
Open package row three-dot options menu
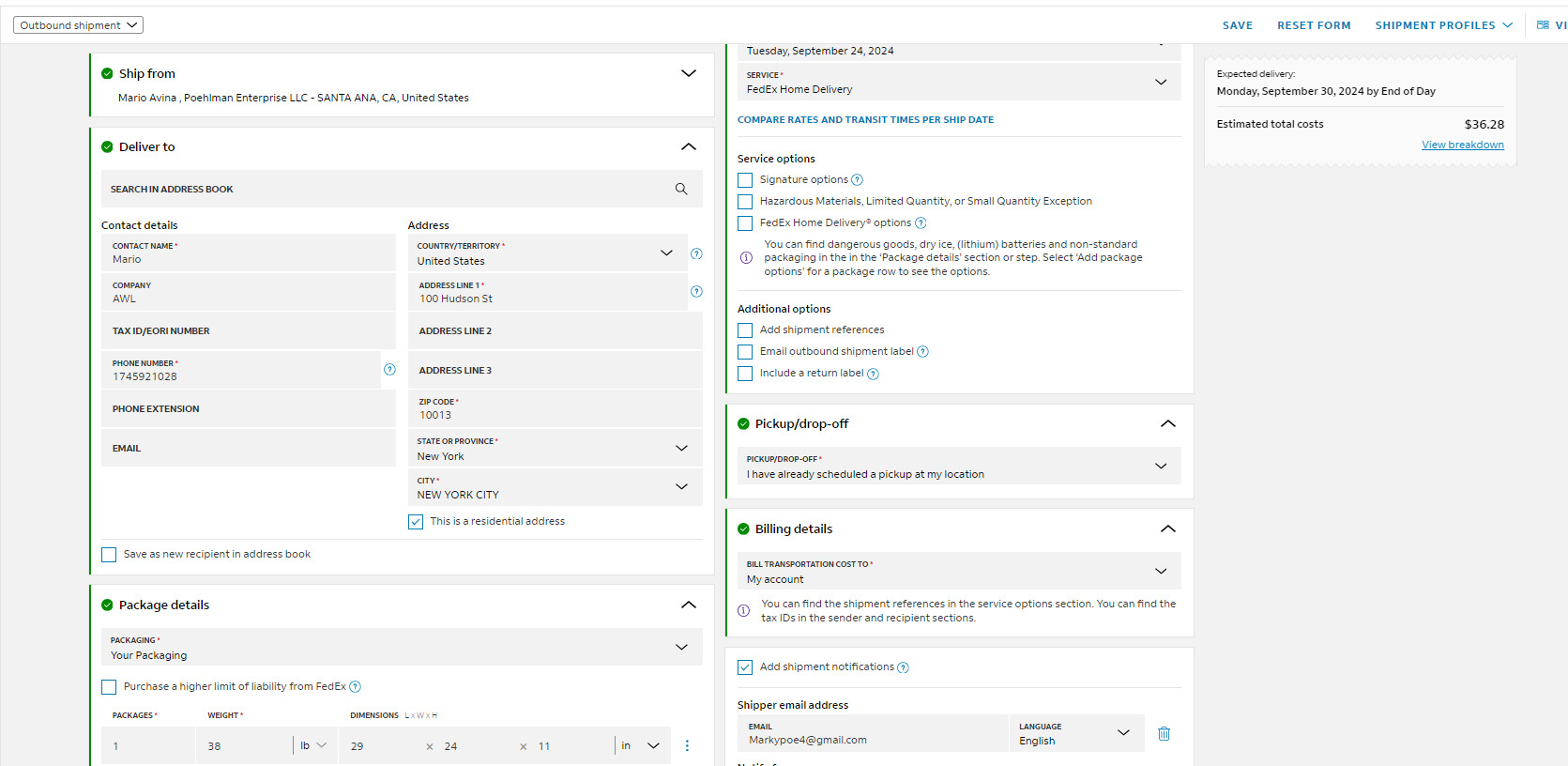[687, 745]
